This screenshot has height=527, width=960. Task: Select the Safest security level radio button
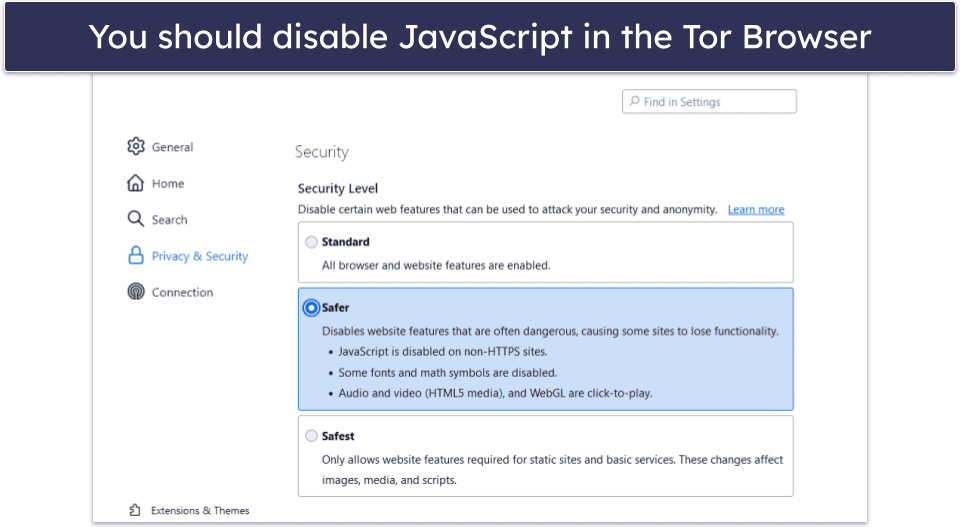click(x=312, y=436)
